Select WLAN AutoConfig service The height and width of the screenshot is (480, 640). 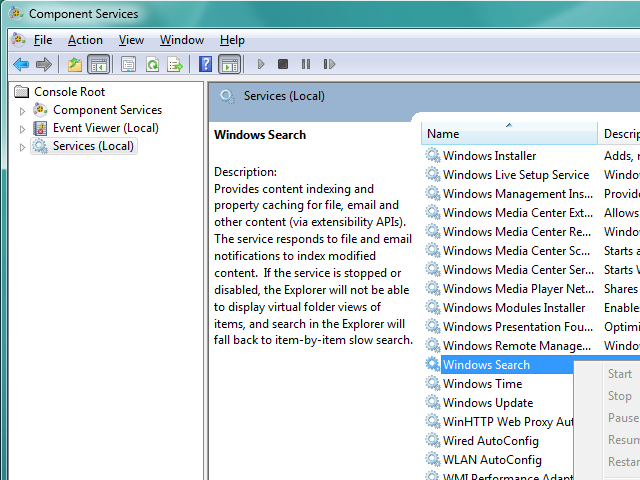coord(492,460)
